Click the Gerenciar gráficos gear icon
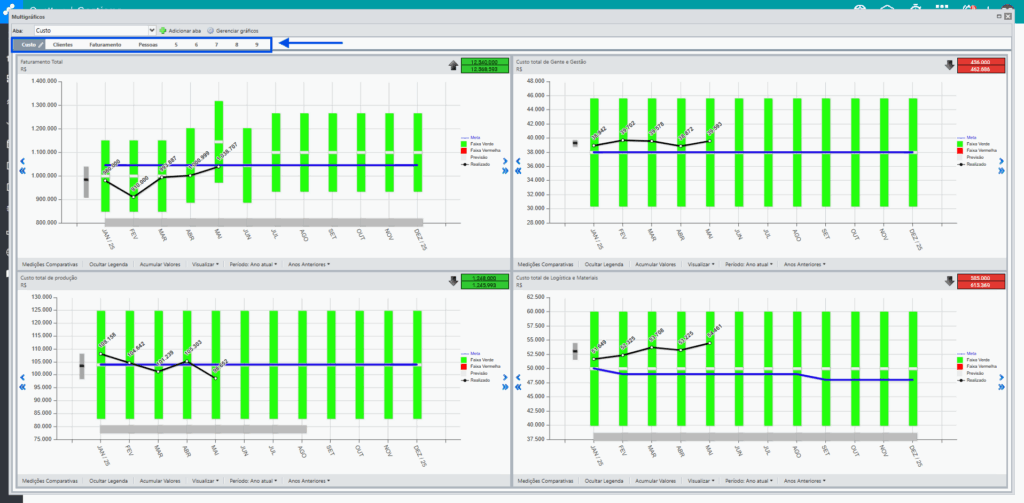This screenshot has height=503, width=1024. (210, 30)
